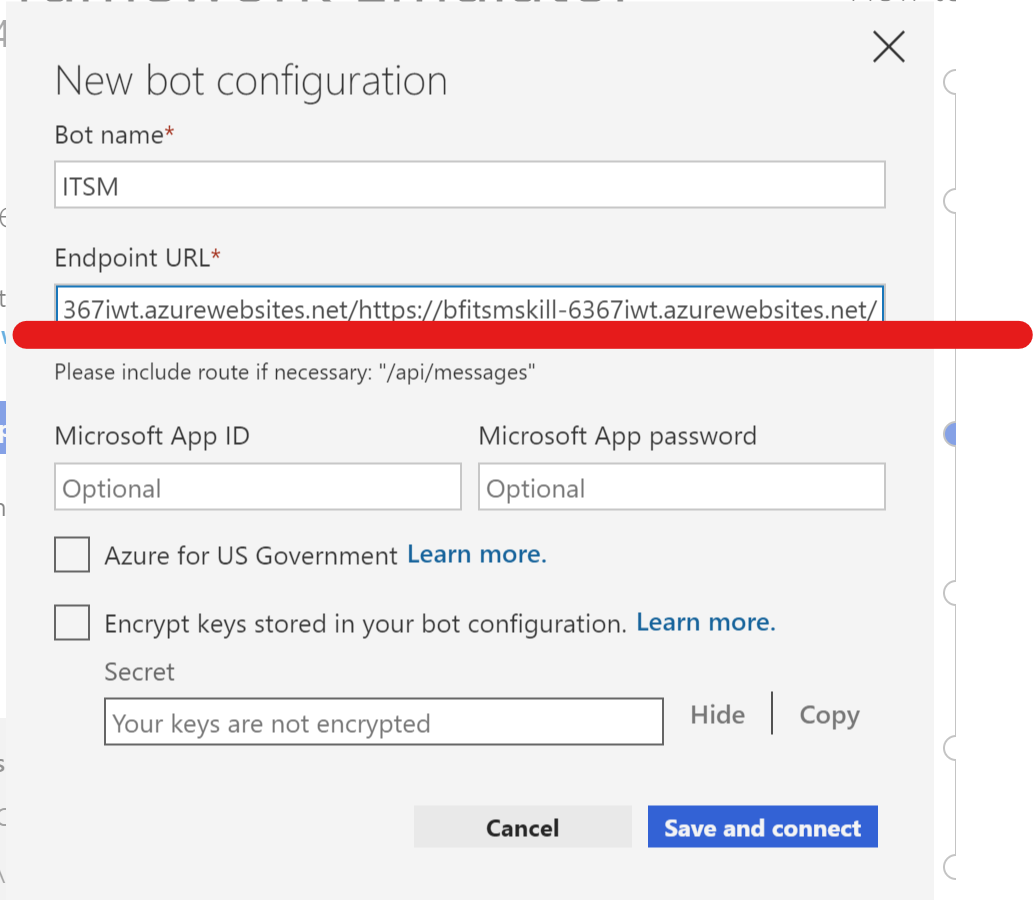
Task: Check Encrypt keys stored in bot configuration
Action: click(x=71, y=622)
